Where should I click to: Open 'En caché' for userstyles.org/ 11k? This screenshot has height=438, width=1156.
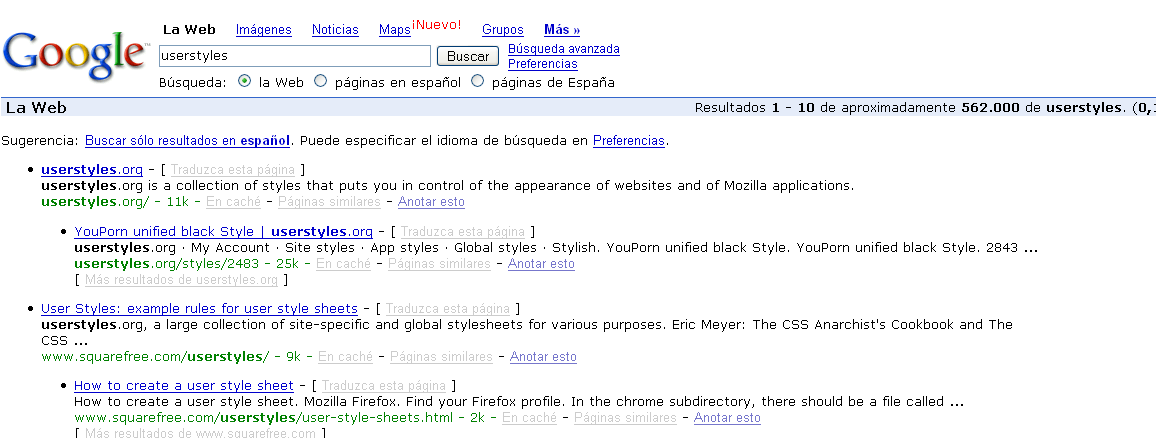(232, 201)
